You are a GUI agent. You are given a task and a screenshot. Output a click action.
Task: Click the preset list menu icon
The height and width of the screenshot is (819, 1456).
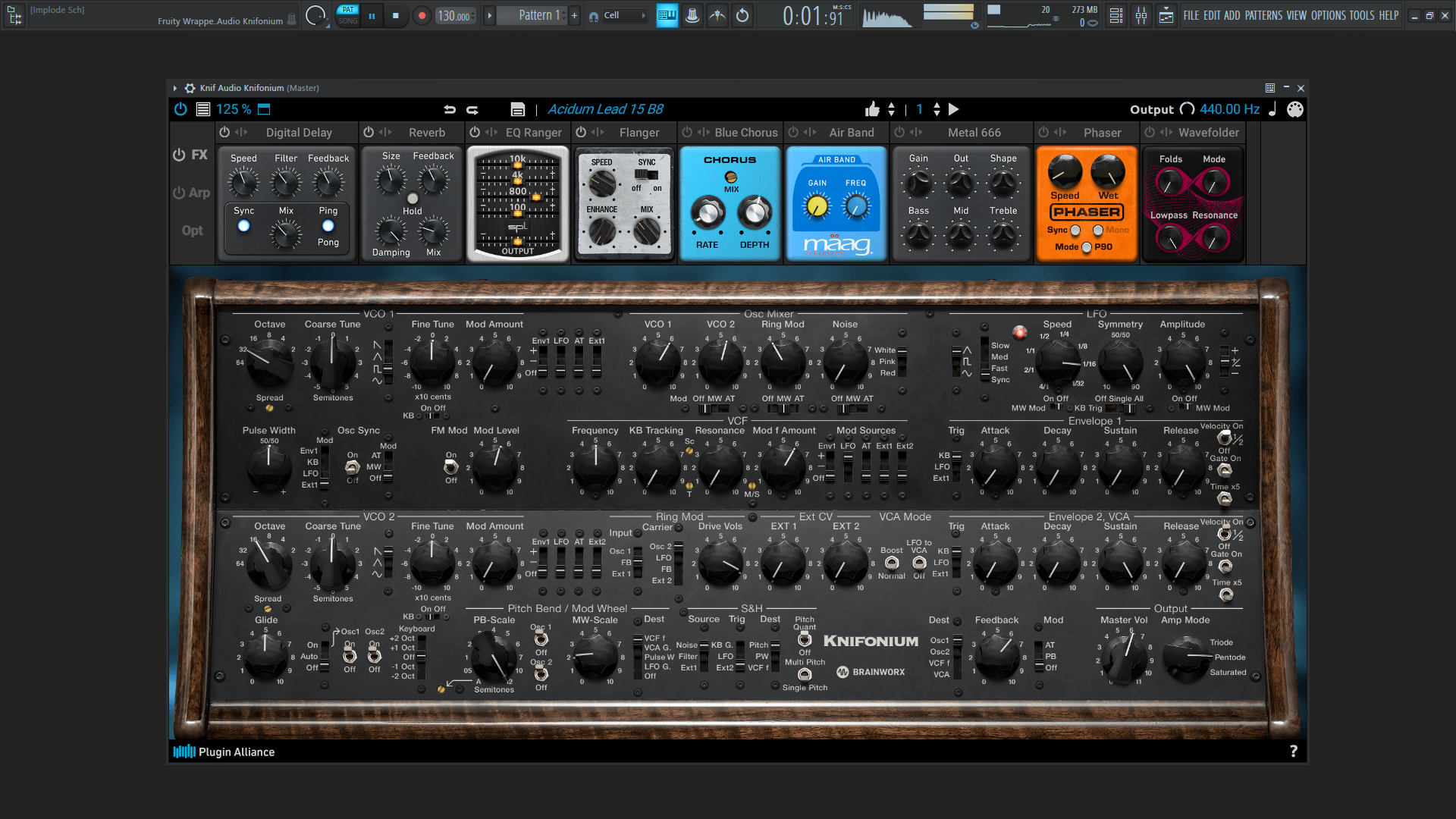pos(203,109)
